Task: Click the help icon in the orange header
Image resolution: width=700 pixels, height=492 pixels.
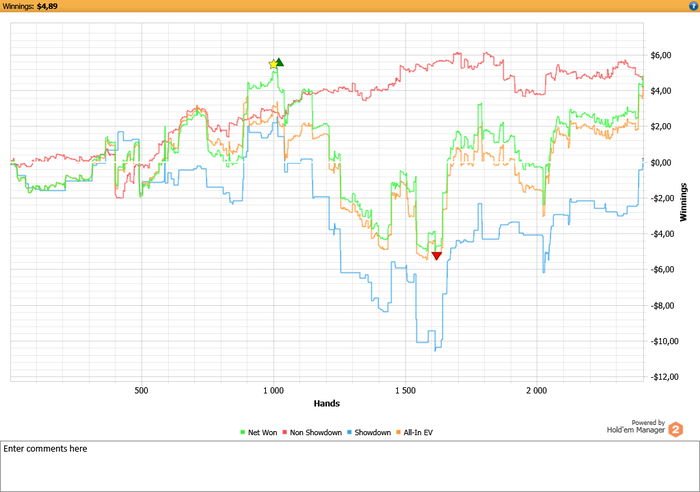Action: click(x=693, y=6)
